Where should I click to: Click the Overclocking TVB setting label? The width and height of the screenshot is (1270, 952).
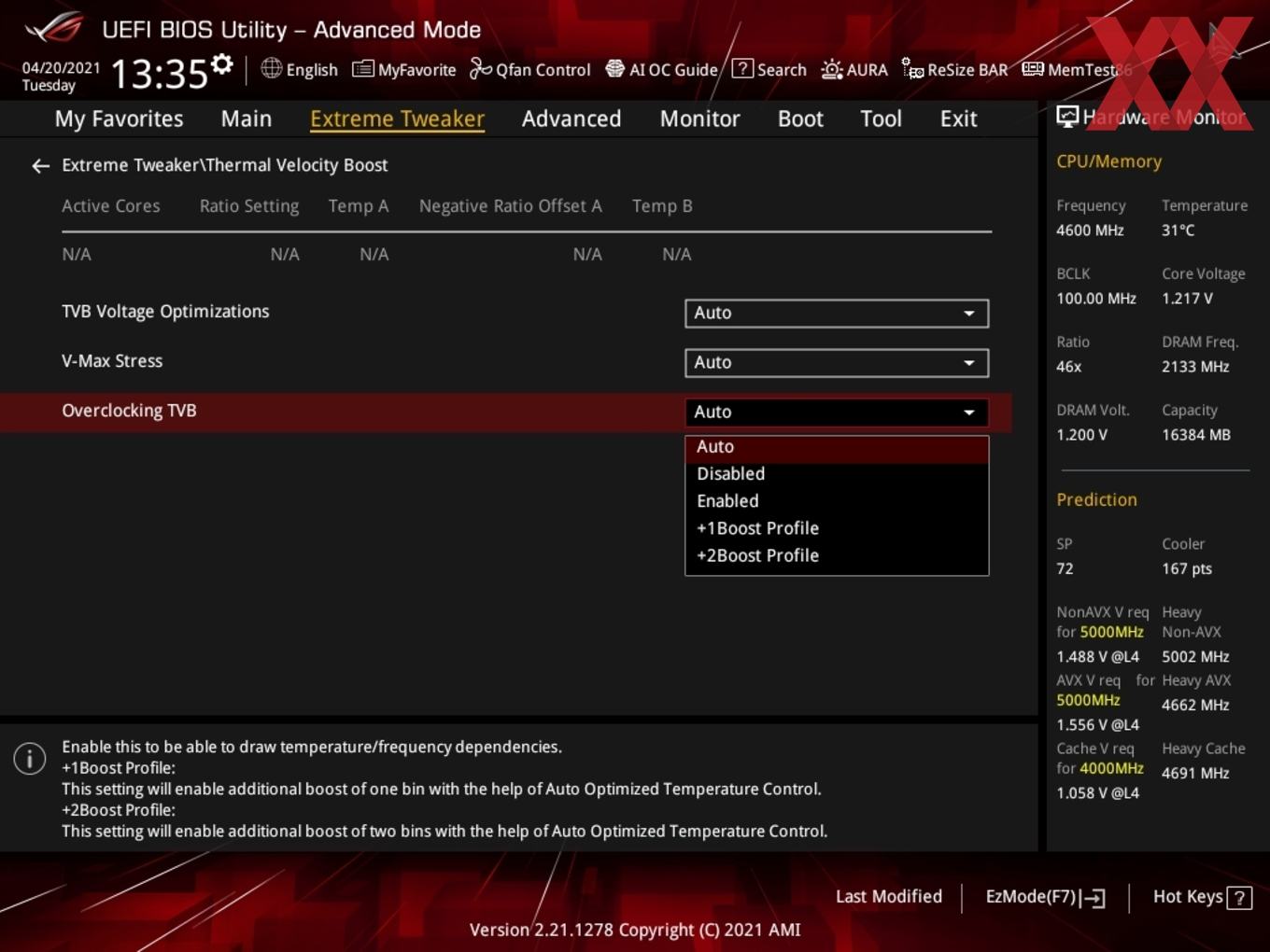tap(129, 411)
